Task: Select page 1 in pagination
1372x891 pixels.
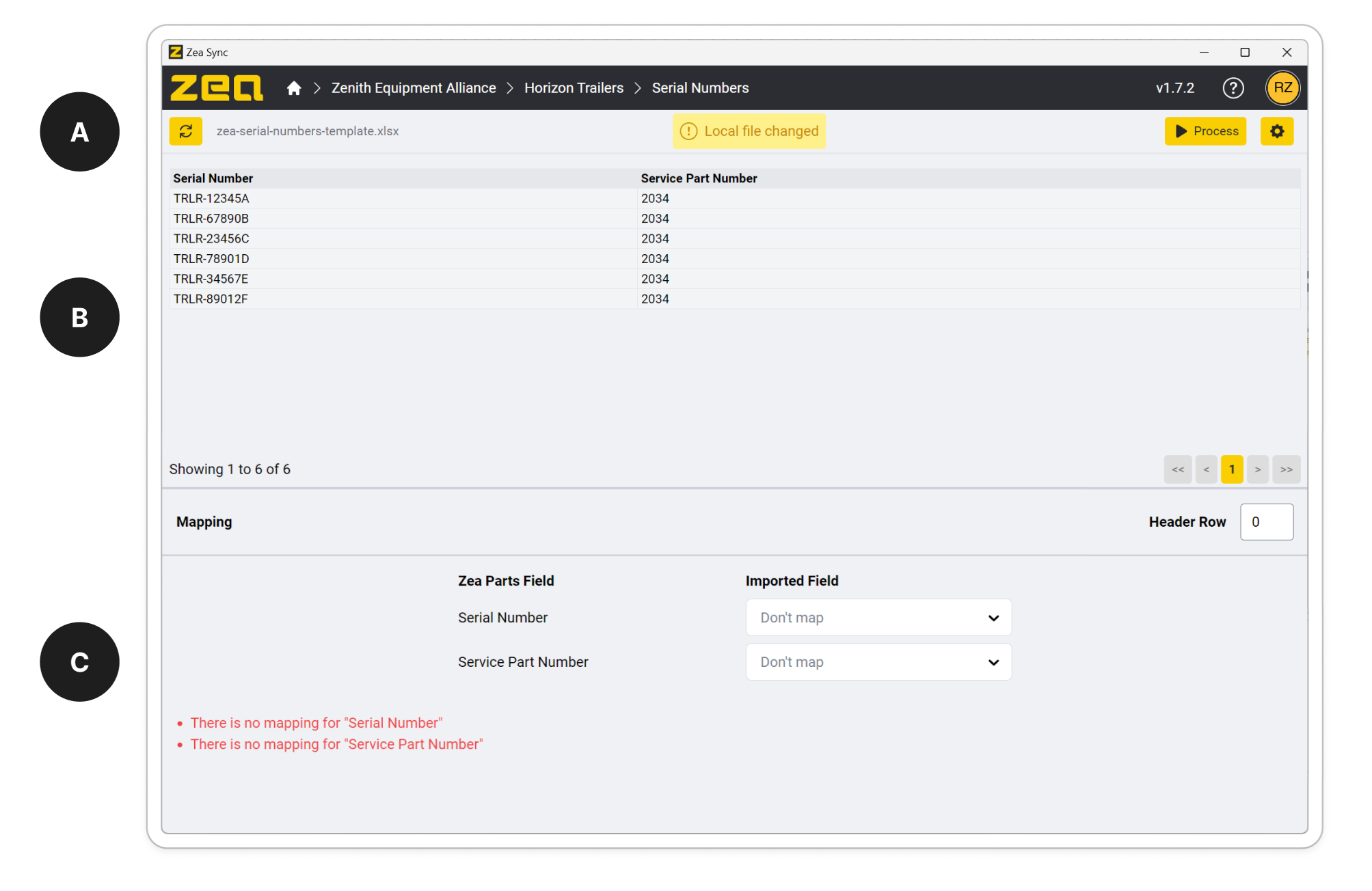Action: pyautogui.click(x=1231, y=469)
